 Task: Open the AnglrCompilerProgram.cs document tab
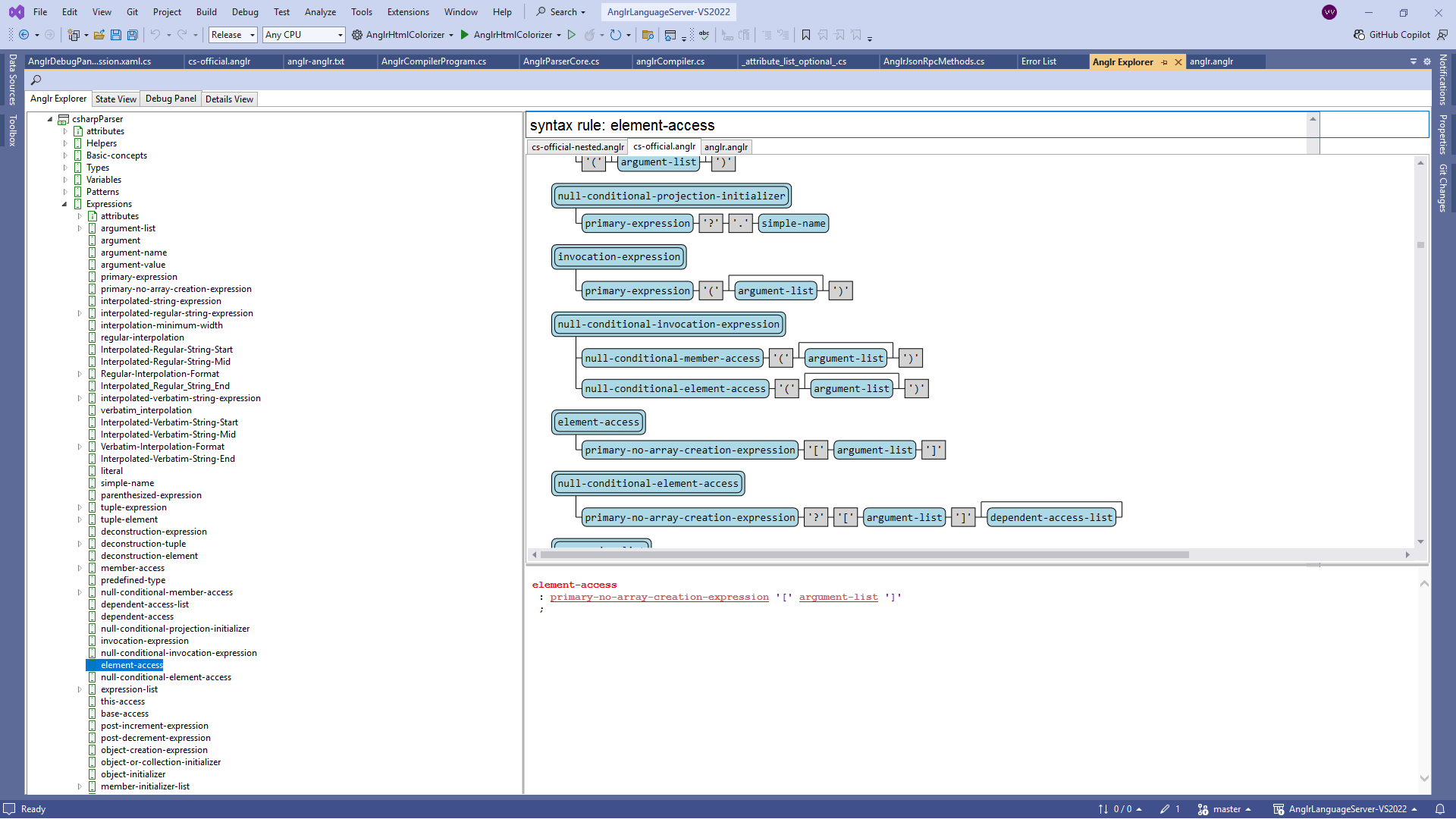click(434, 61)
